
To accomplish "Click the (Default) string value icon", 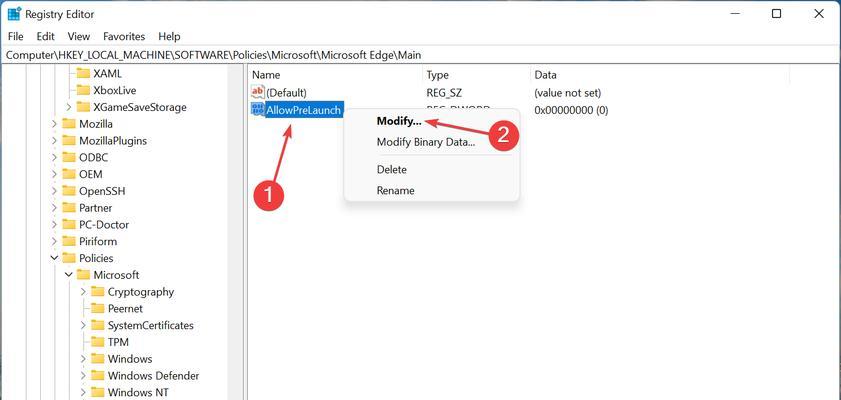I will pos(258,92).
